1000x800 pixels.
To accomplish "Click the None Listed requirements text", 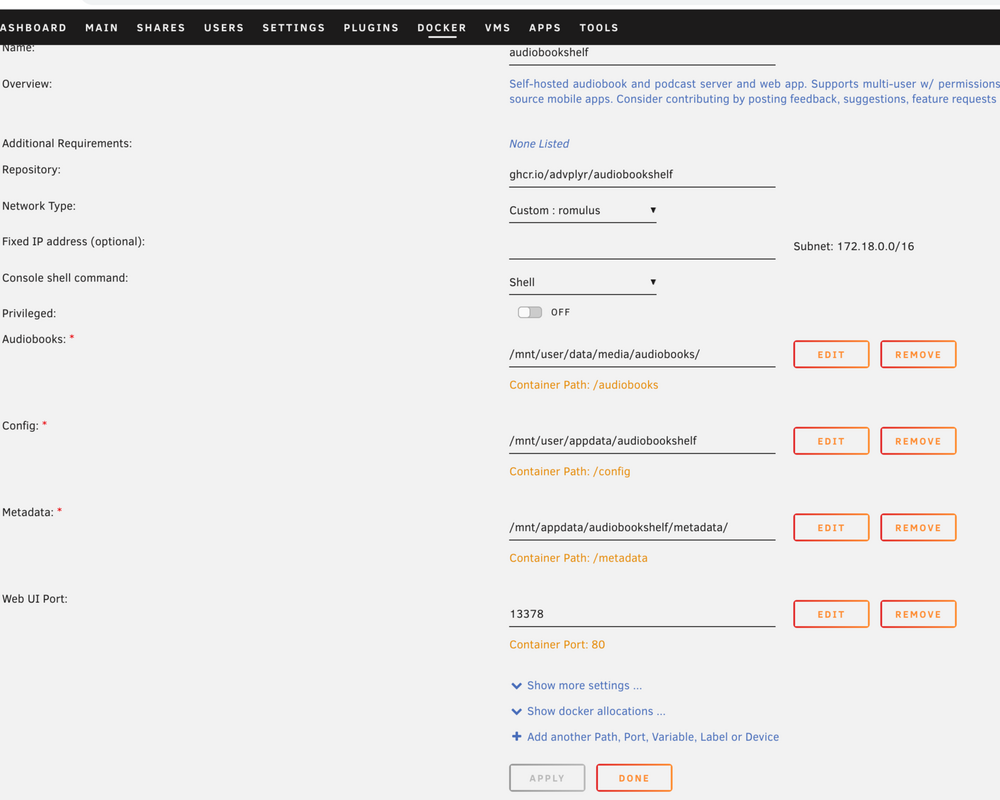I will pyautogui.click(x=539, y=144).
